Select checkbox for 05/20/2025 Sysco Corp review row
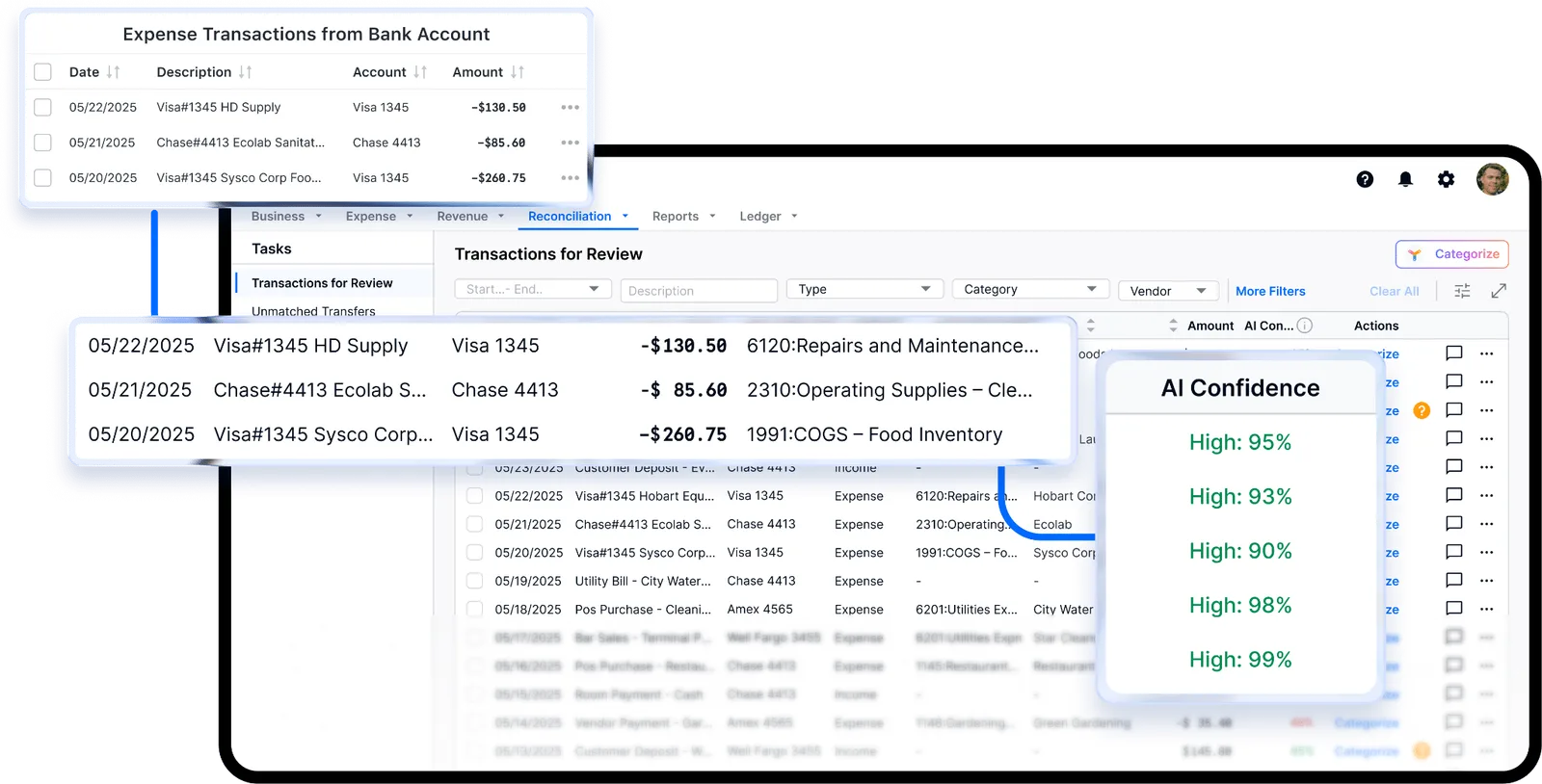This screenshot has height=784, width=1542. (x=474, y=553)
